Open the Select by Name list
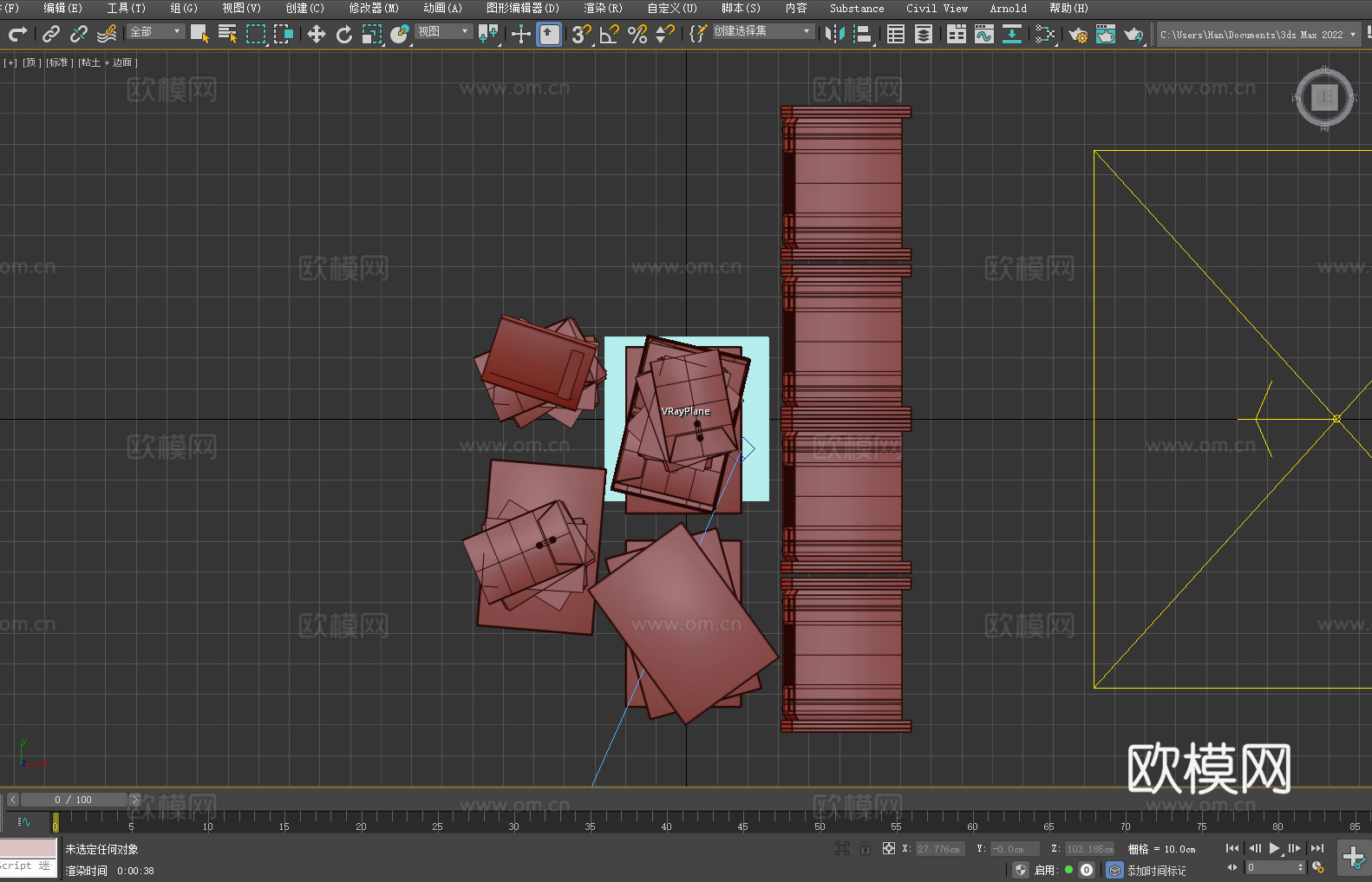Screen dimensions: 1372x882 227,34
